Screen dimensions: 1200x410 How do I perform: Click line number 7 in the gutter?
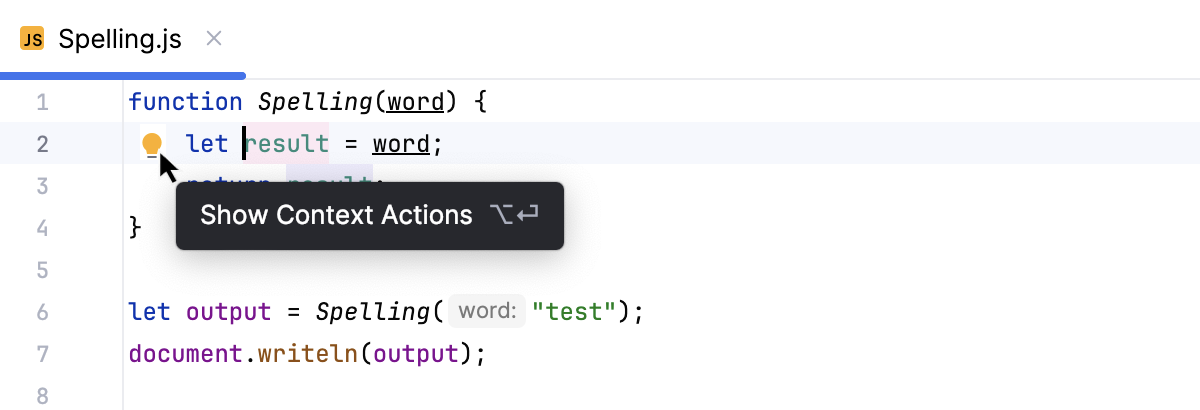pos(42,354)
